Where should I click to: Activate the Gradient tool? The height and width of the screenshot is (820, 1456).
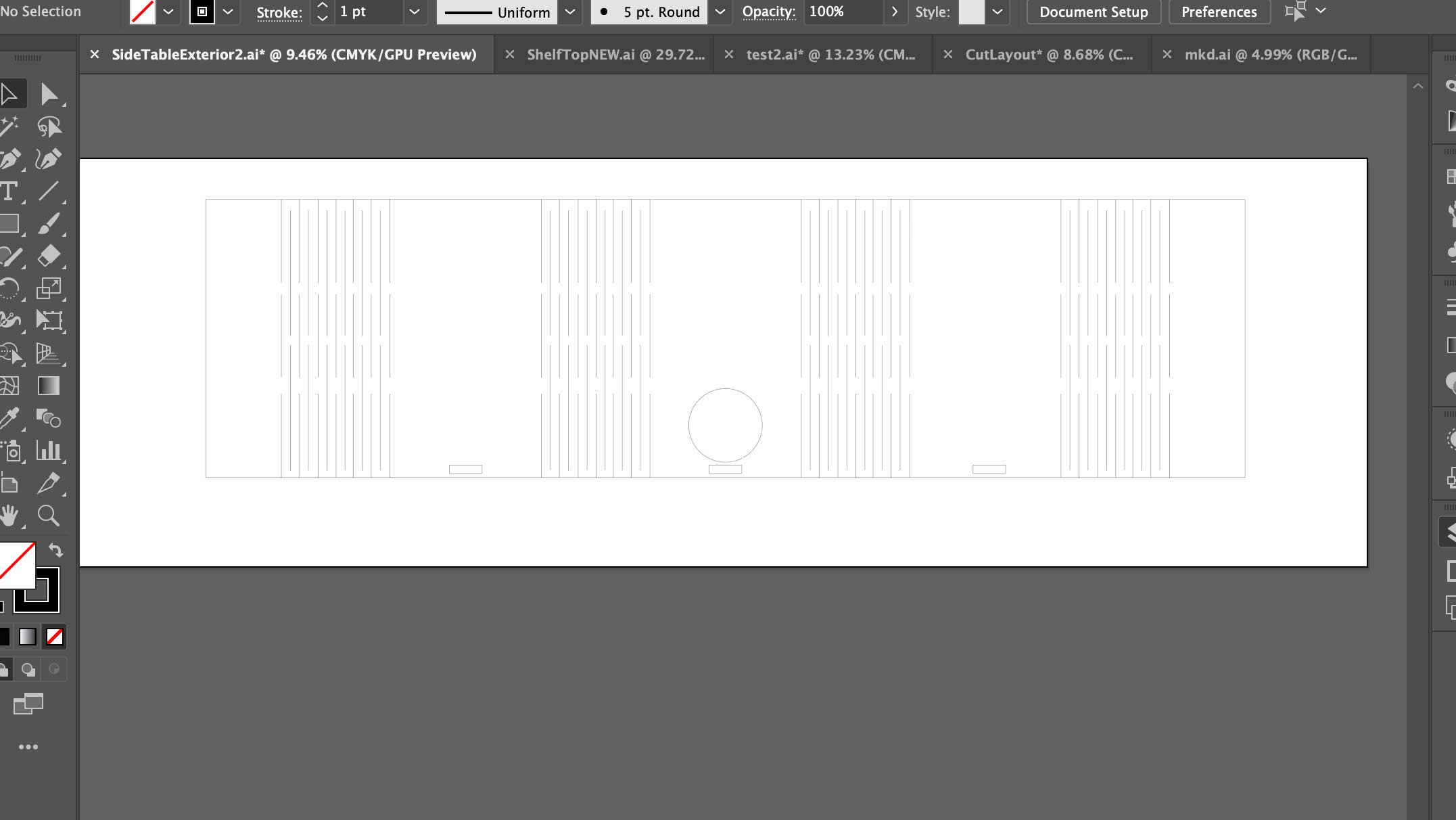[x=49, y=386]
